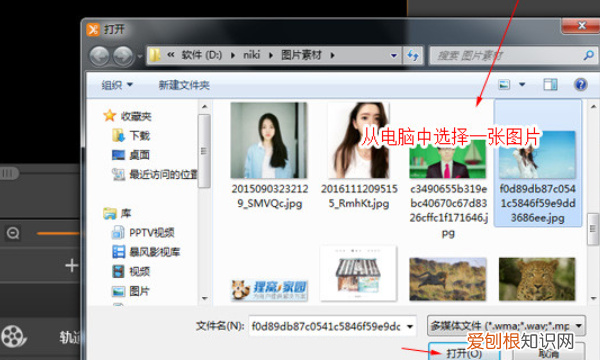This screenshot has height=360, width=600.
Task: Click the file list scrollbar up arrow
Action: pyautogui.click(x=593, y=106)
